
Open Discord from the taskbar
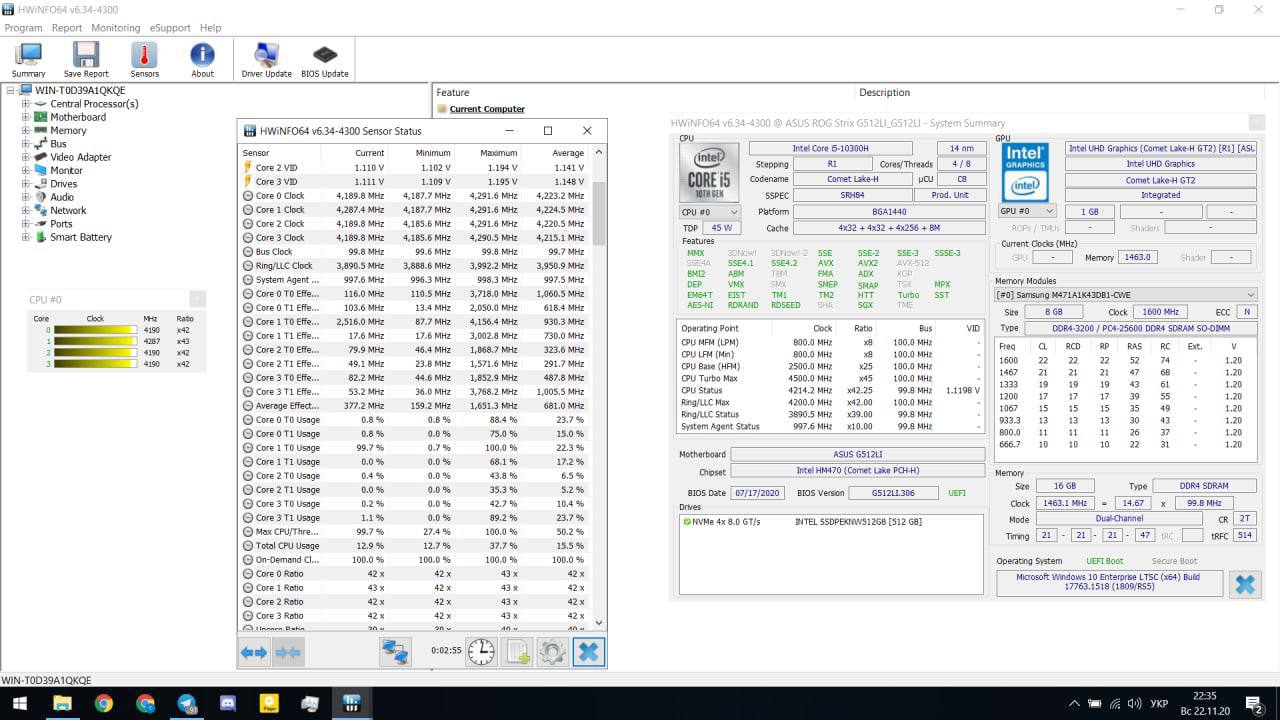point(227,703)
